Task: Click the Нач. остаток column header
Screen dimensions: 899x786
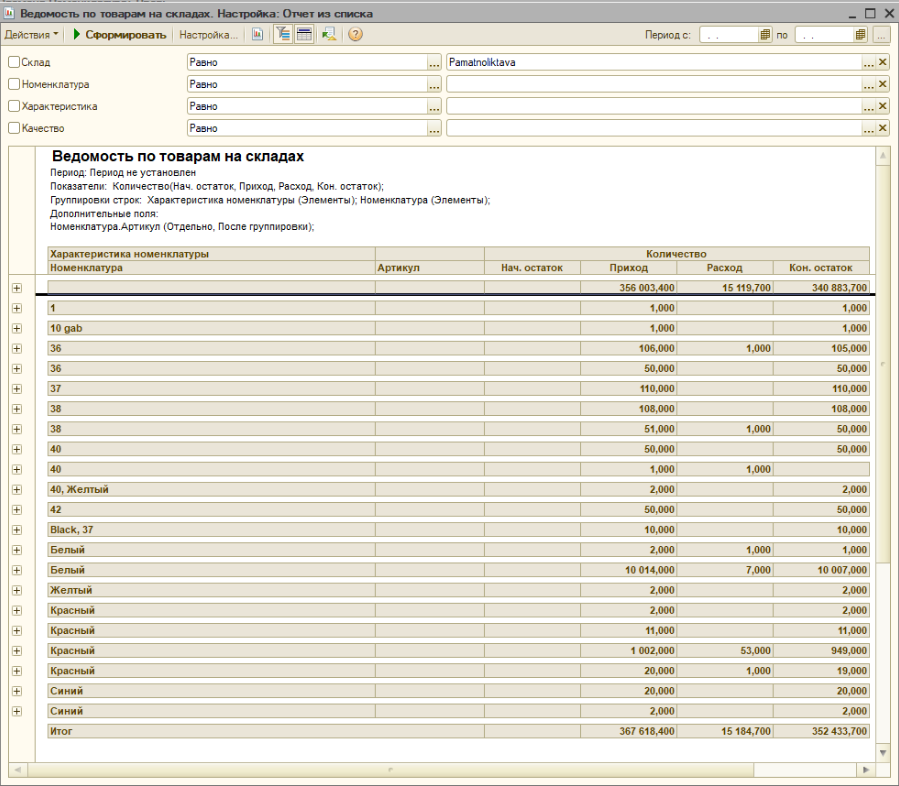Action: click(x=532, y=268)
